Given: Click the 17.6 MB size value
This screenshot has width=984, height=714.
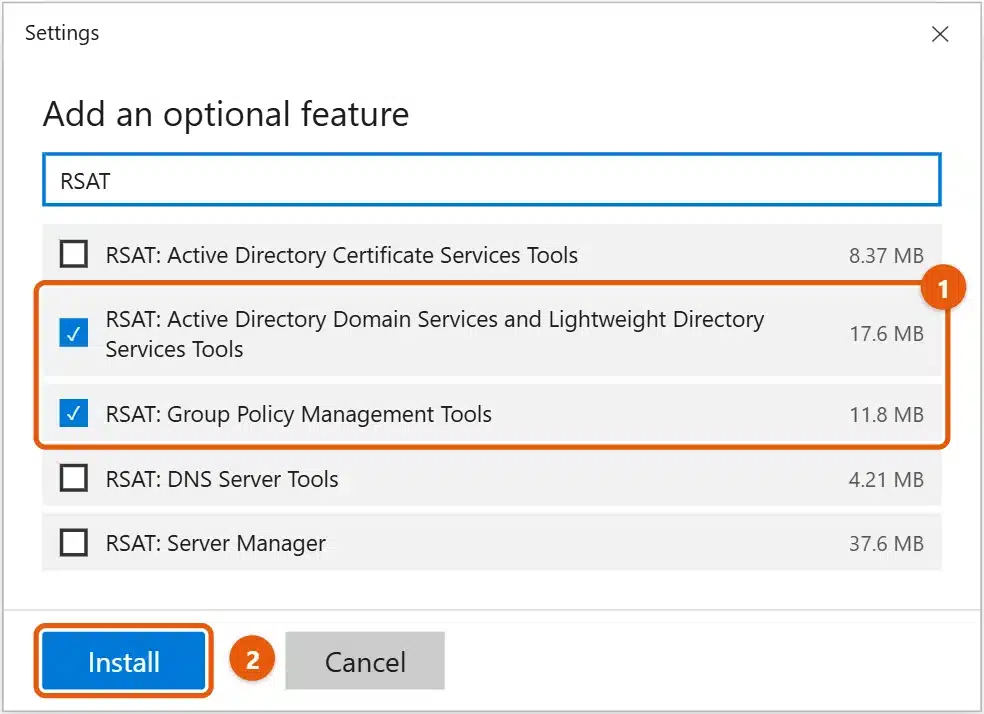Looking at the screenshot, I should (x=886, y=334).
